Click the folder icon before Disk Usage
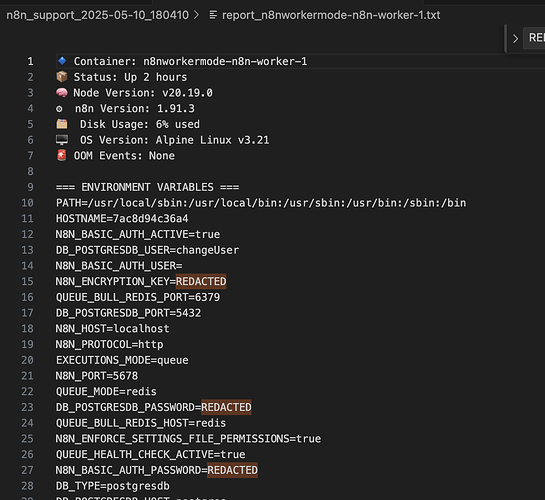Image resolution: width=545 pixels, height=500 pixels. 62,124
